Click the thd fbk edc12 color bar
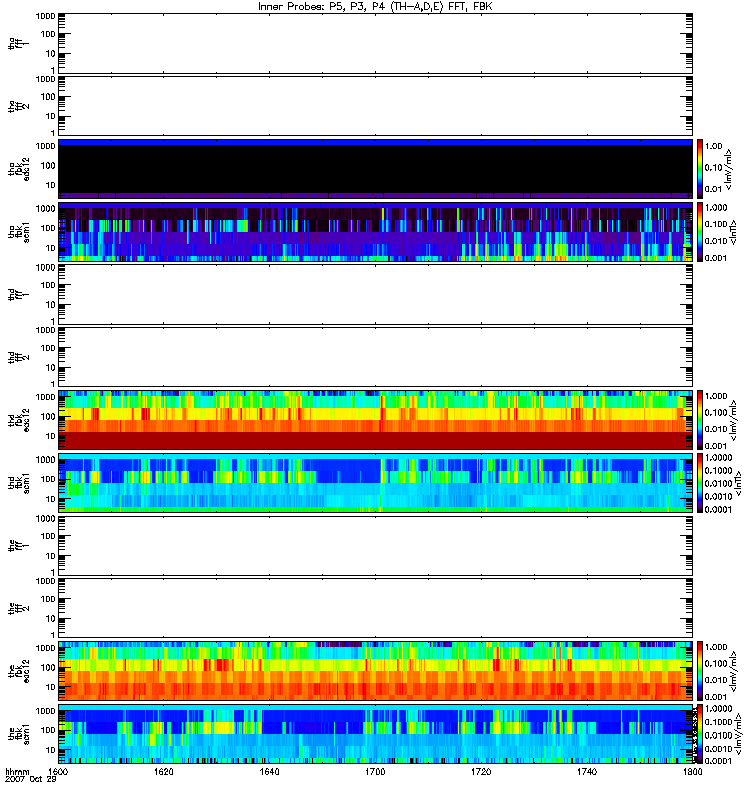The image size is (750, 800). (700, 420)
